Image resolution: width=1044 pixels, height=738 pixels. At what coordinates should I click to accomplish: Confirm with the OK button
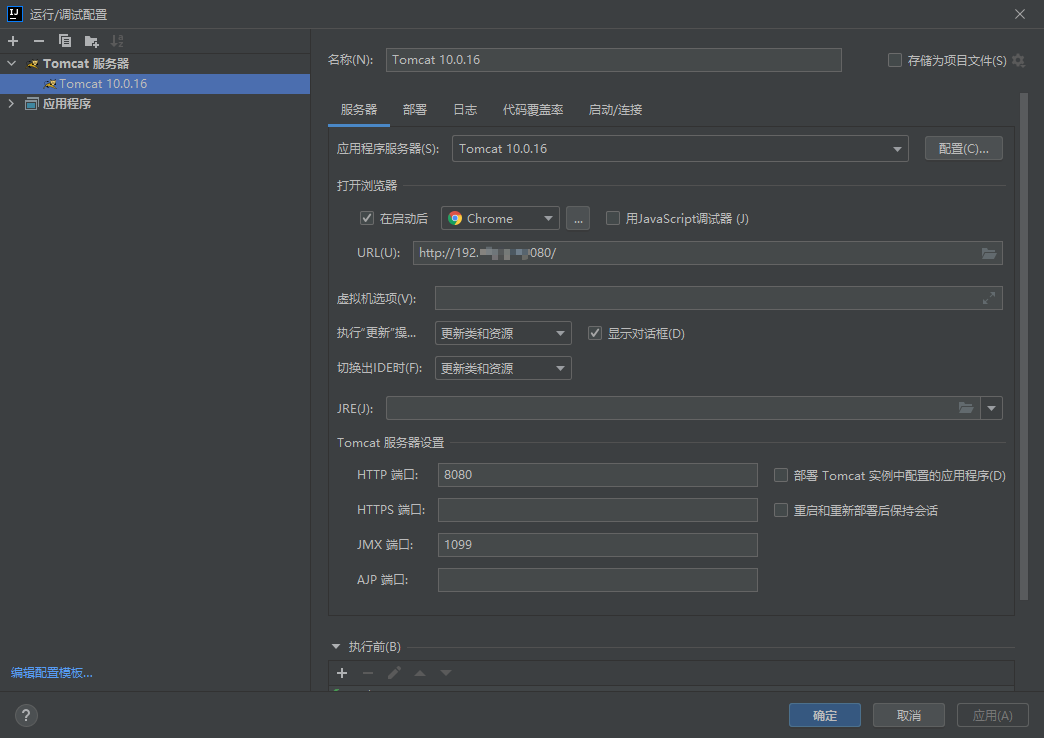pyautogui.click(x=825, y=715)
